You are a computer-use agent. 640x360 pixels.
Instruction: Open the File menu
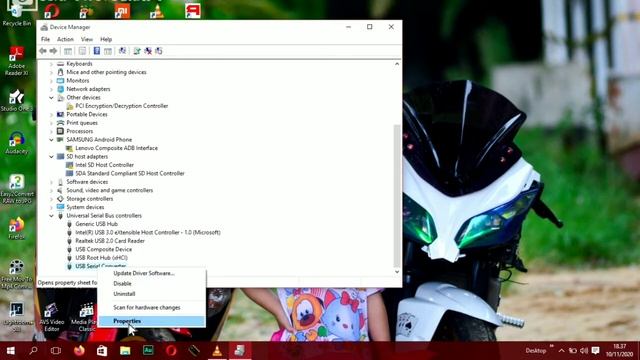point(45,39)
